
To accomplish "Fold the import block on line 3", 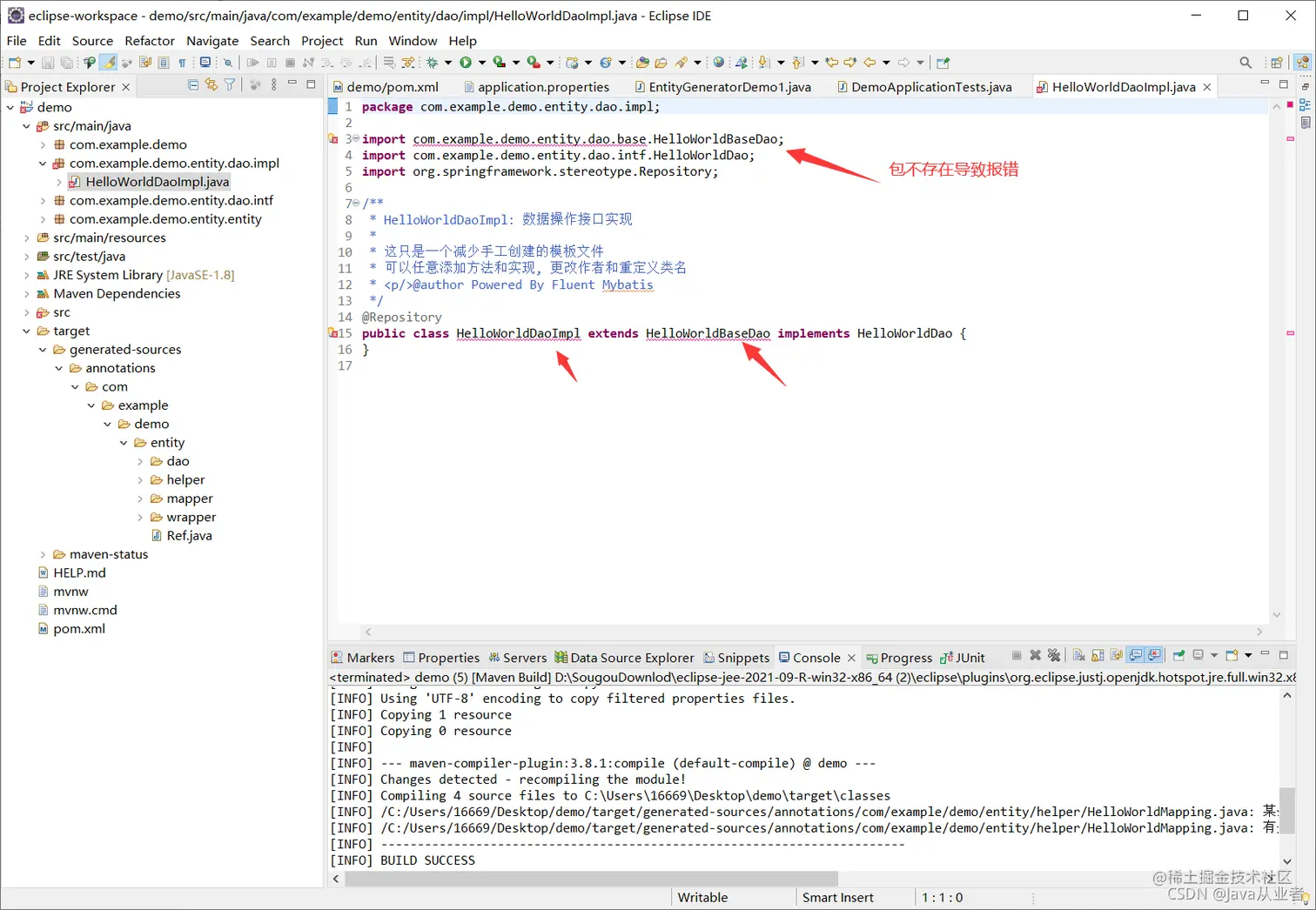I will 356,139.
